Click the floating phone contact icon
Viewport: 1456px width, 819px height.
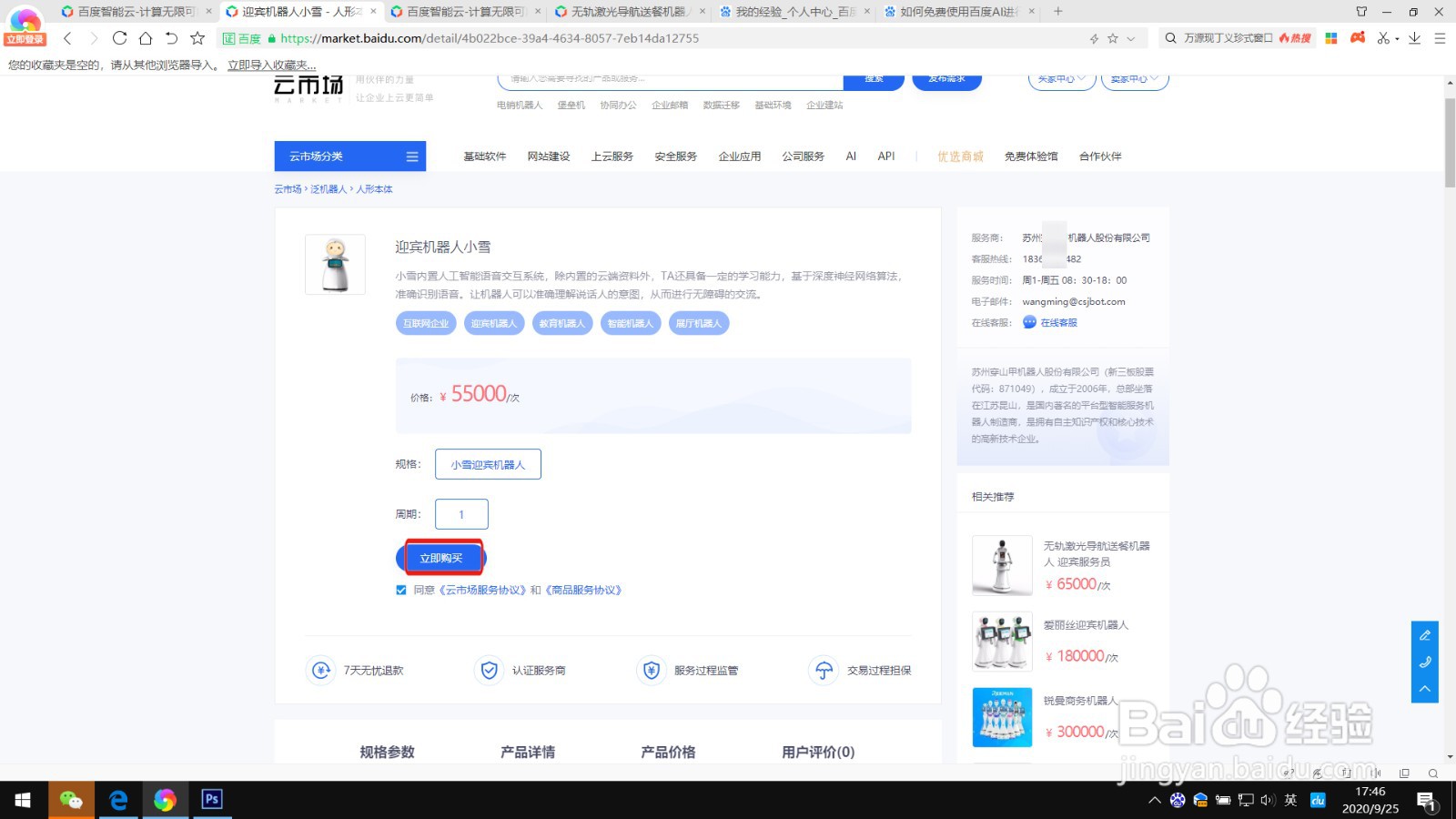click(x=1425, y=662)
